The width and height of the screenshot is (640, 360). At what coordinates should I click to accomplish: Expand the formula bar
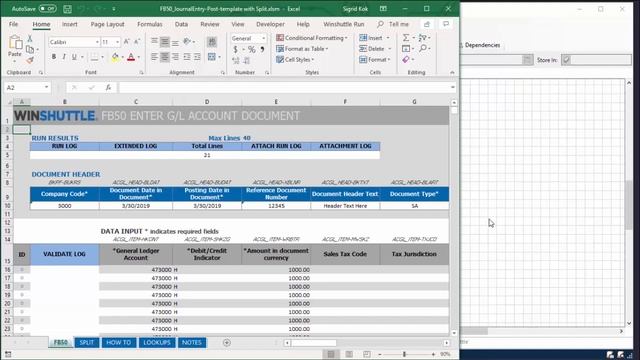452,87
